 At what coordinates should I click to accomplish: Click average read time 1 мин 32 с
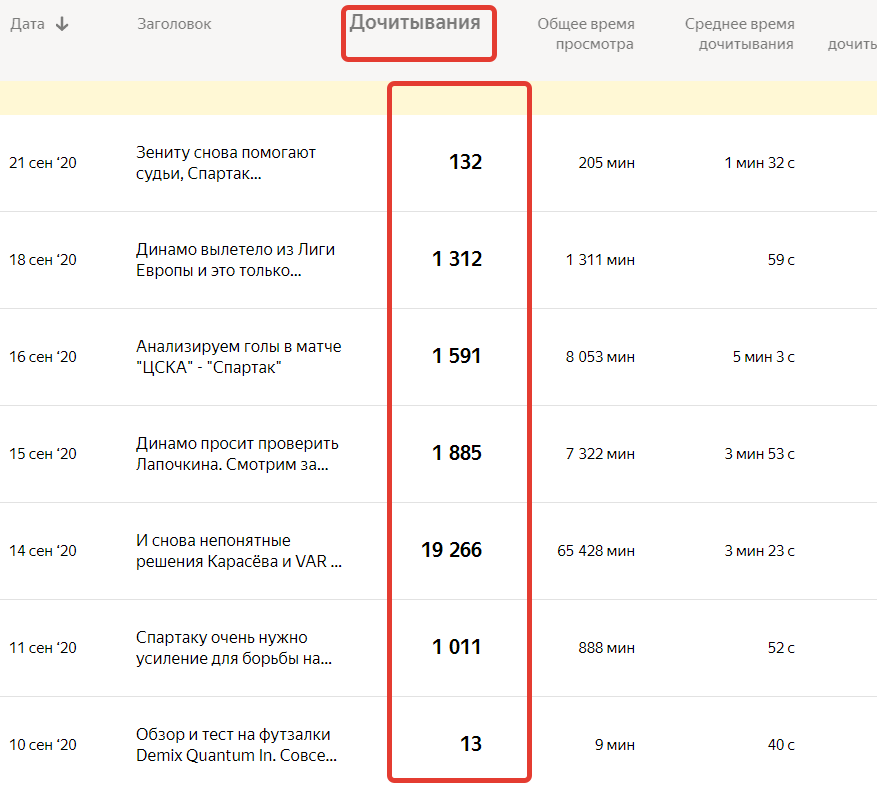[760, 163]
